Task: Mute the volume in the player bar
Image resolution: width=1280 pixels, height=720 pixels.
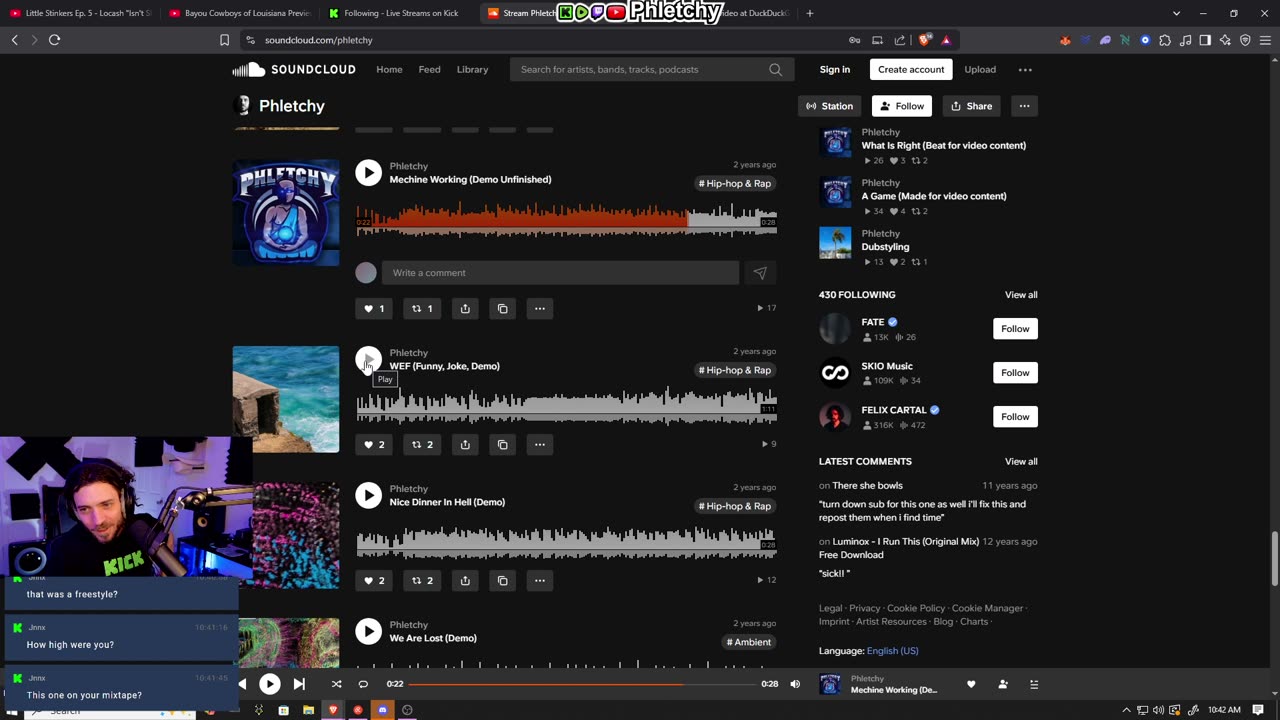Action: point(795,684)
